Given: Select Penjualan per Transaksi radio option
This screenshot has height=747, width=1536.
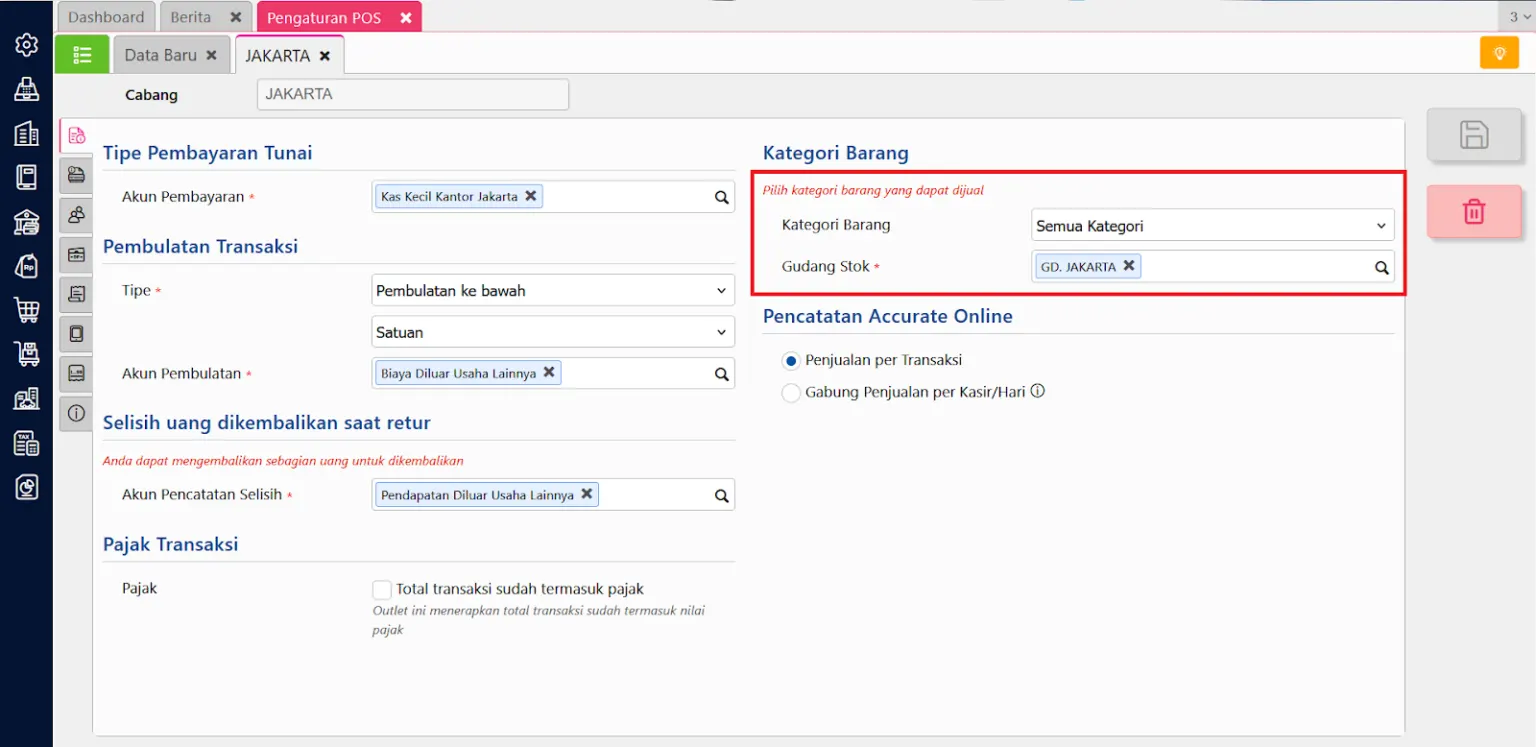Looking at the screenshot, I should [791, 360].
